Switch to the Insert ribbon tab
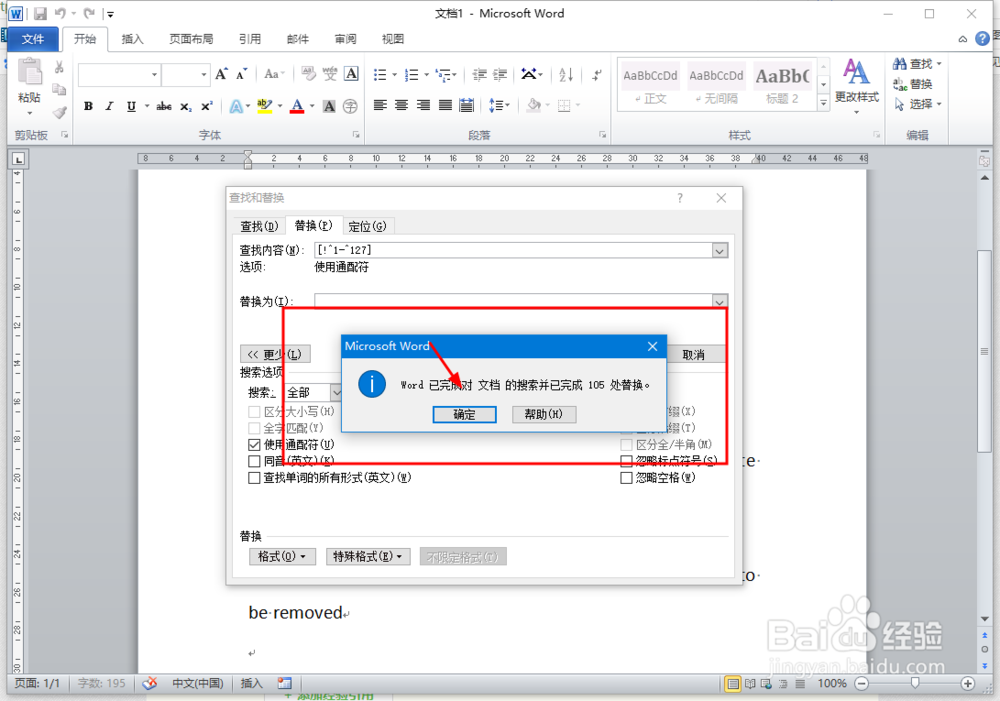 click(132, 40)
